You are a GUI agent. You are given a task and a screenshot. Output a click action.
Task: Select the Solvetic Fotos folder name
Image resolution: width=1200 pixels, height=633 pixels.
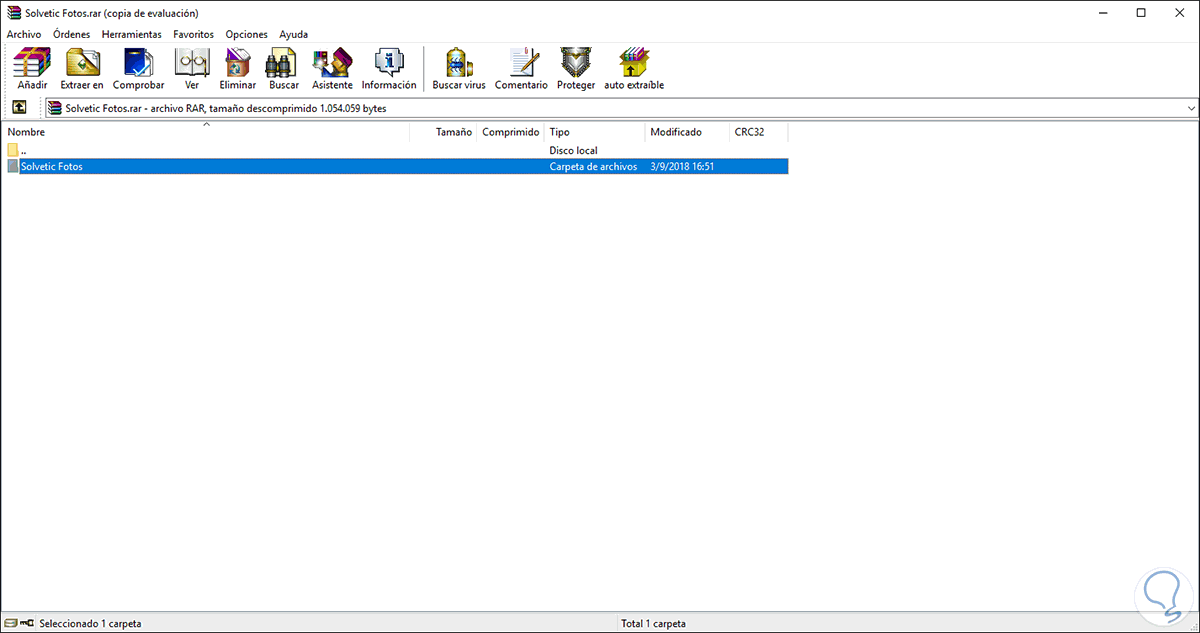(x=51, y=167)
